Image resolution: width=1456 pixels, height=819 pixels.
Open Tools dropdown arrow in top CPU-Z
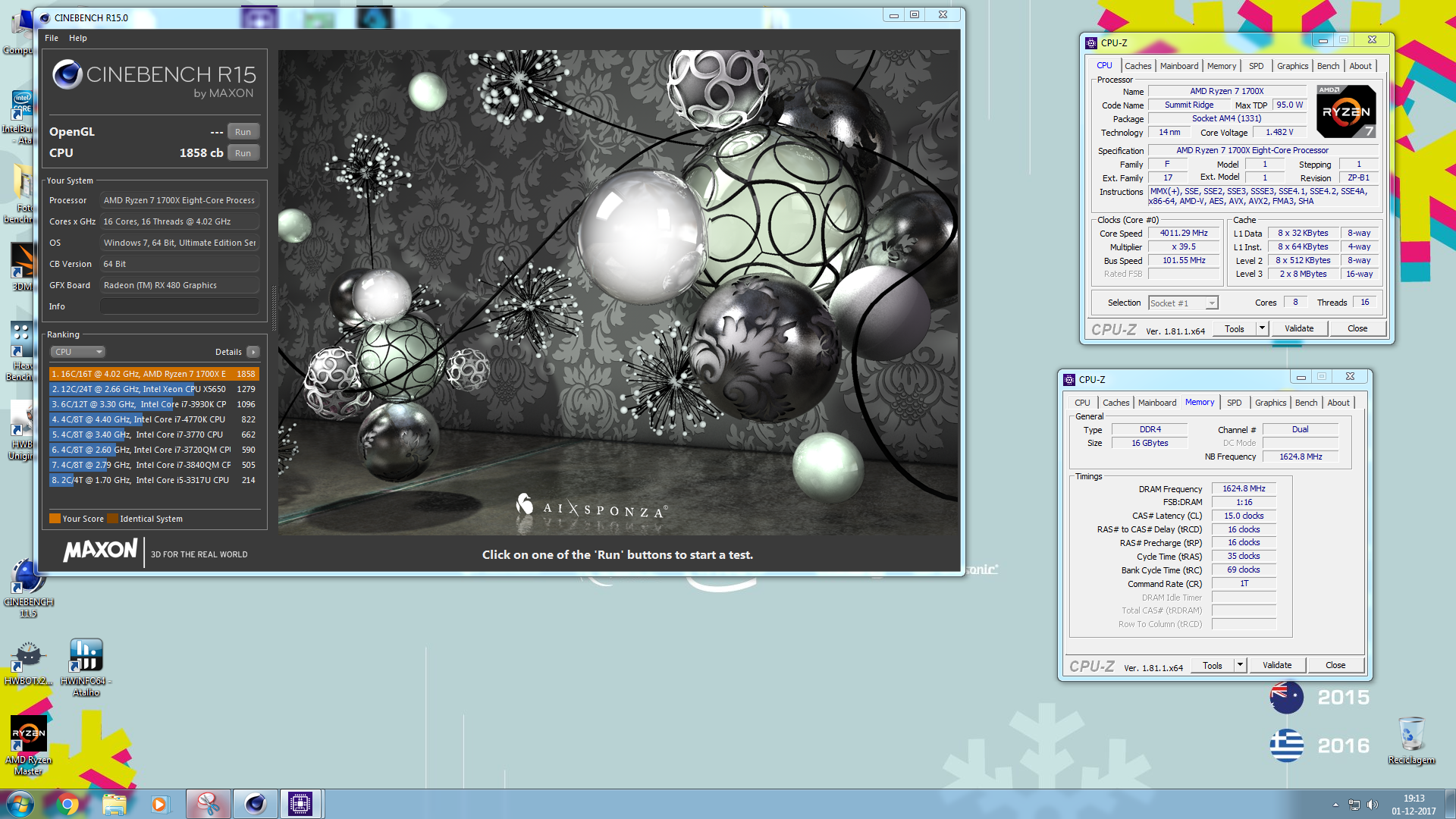click(x=1262, y=329)
